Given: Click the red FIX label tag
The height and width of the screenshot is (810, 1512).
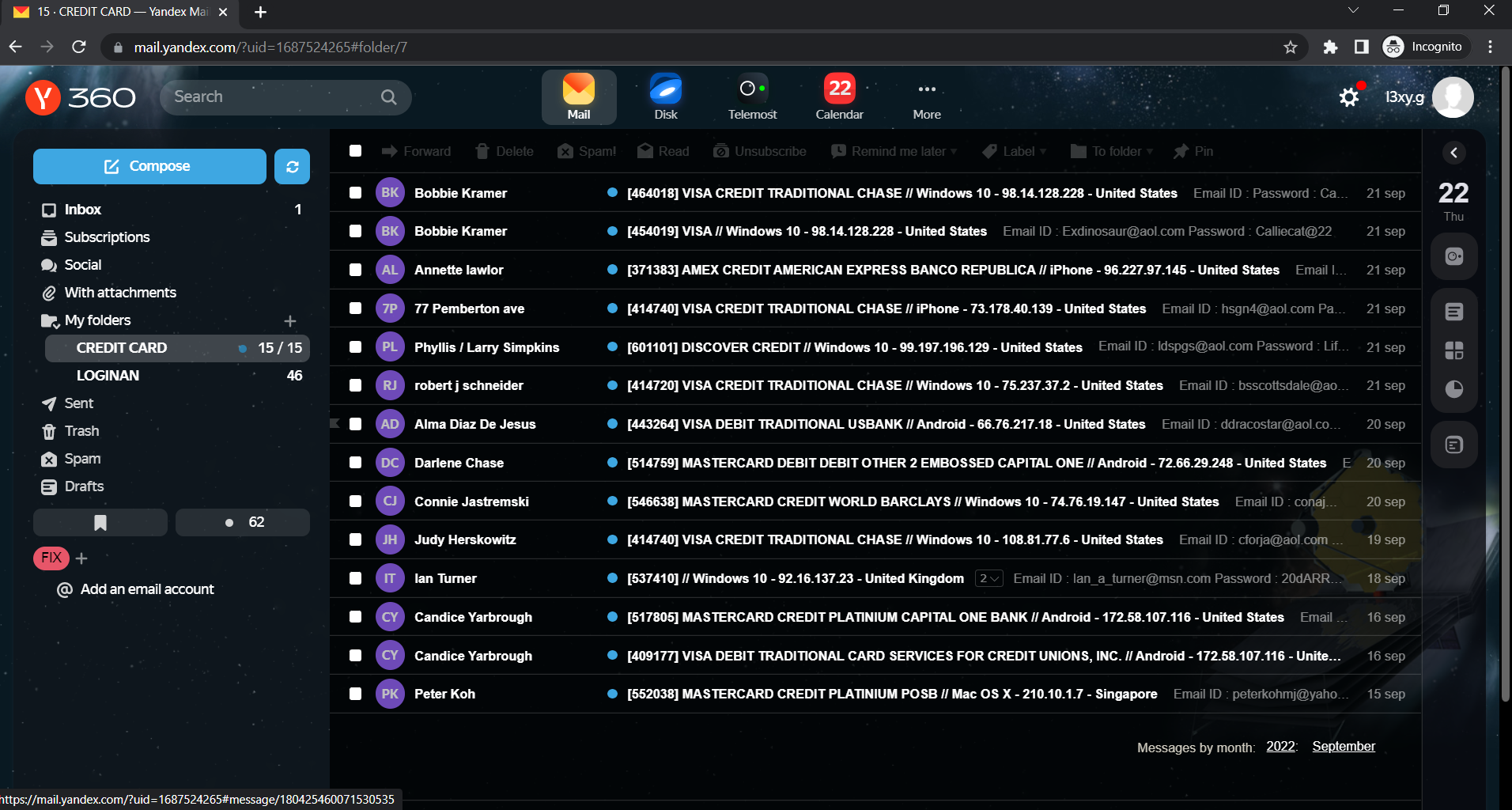Looking at the screenshot, I should [x=51, y=558].
